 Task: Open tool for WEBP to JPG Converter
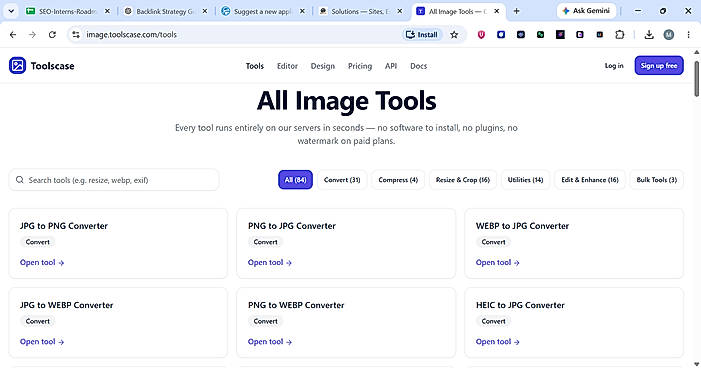pos(498,262)
